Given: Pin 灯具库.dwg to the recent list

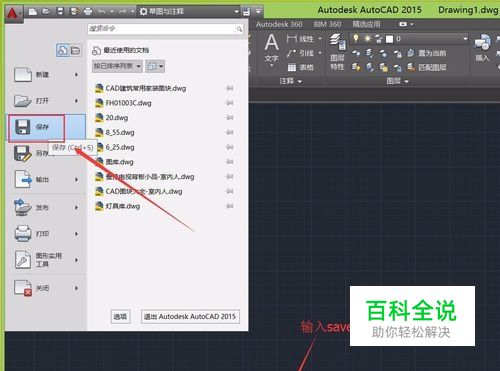Looking at the screenshot, I should pos(230,206).
